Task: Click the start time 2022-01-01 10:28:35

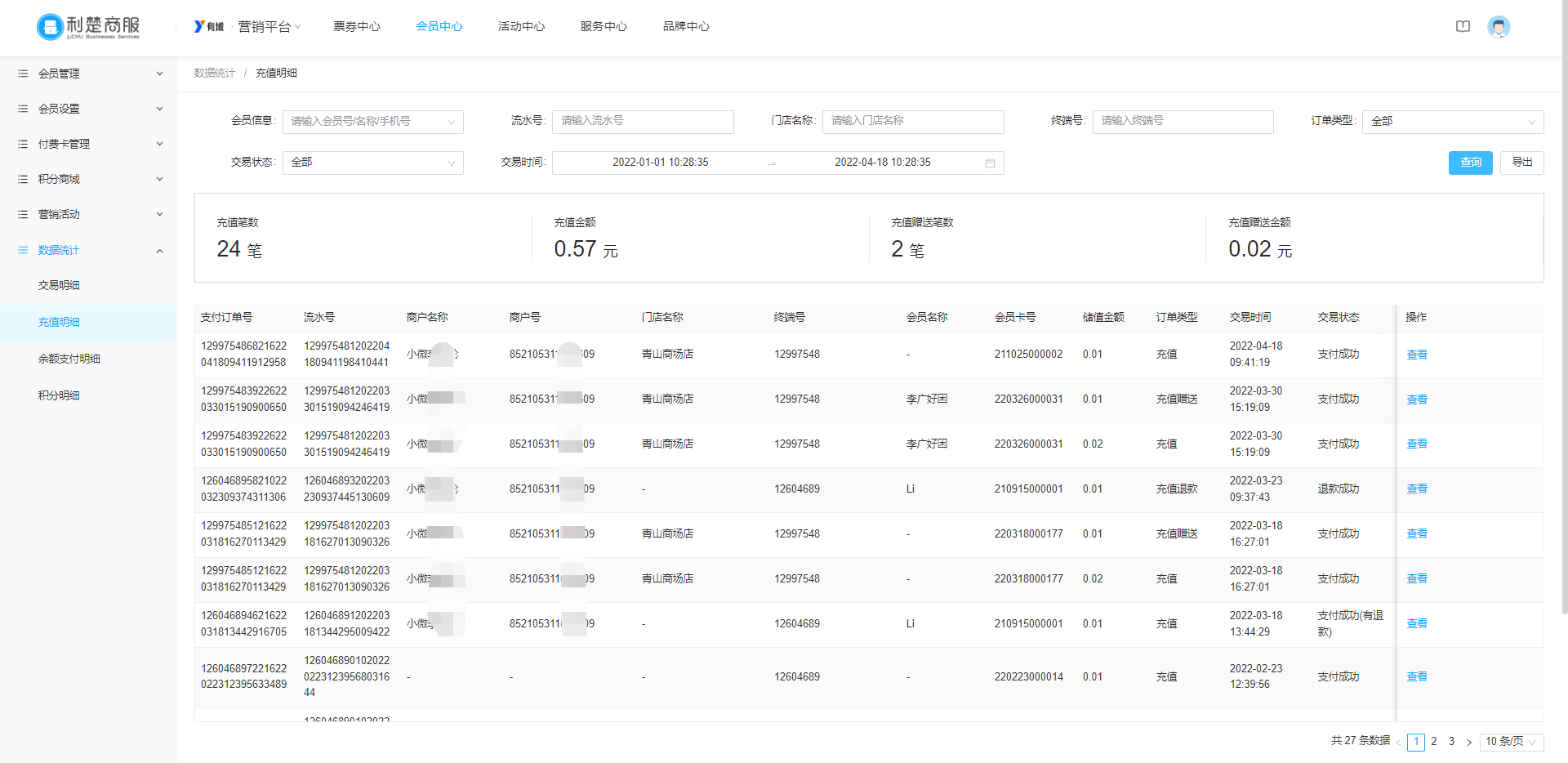Action: [x=661, y=163]
